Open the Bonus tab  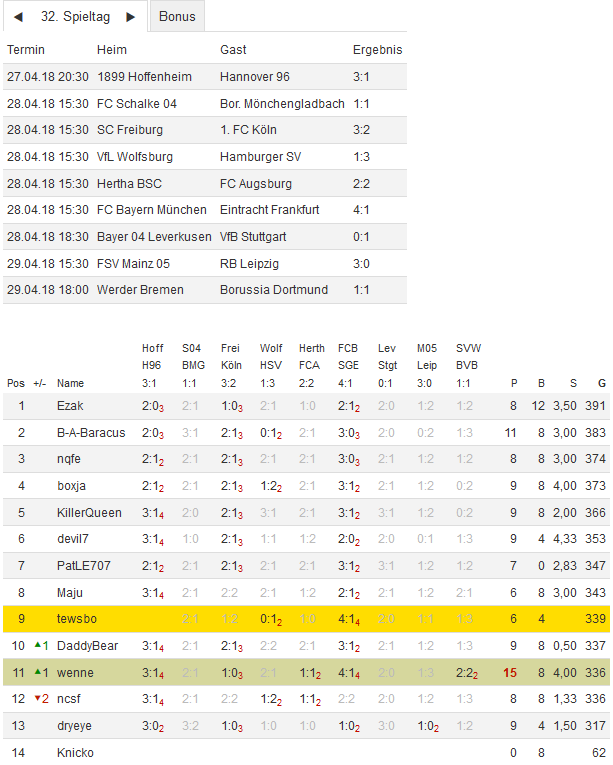(x=177, y=17)
